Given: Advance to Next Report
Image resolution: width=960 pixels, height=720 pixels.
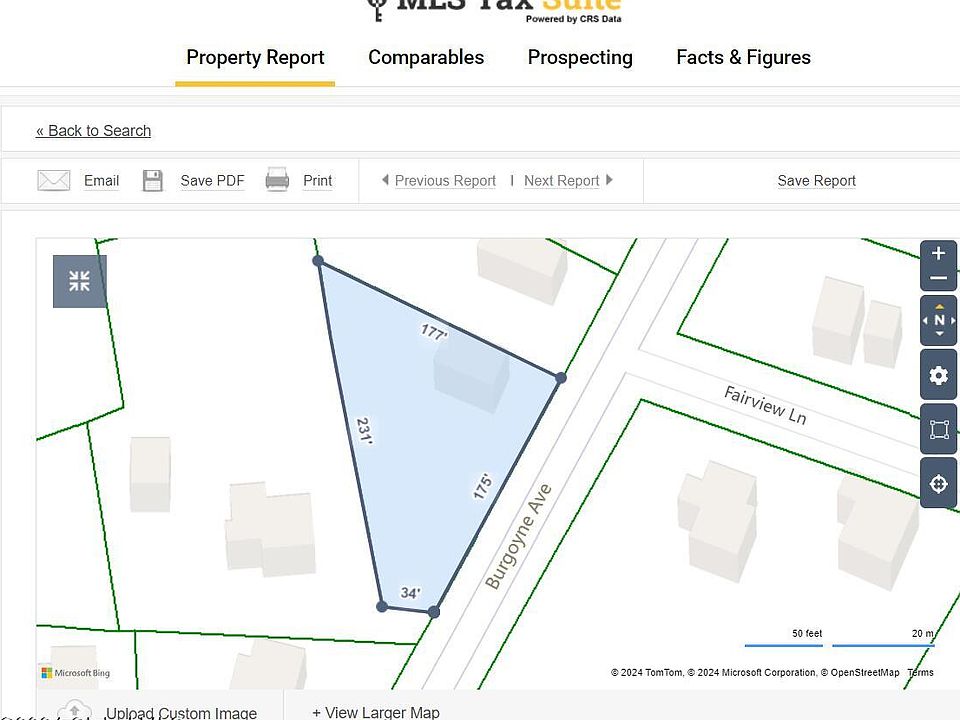Looking at the screenshot, I should 561,181.
